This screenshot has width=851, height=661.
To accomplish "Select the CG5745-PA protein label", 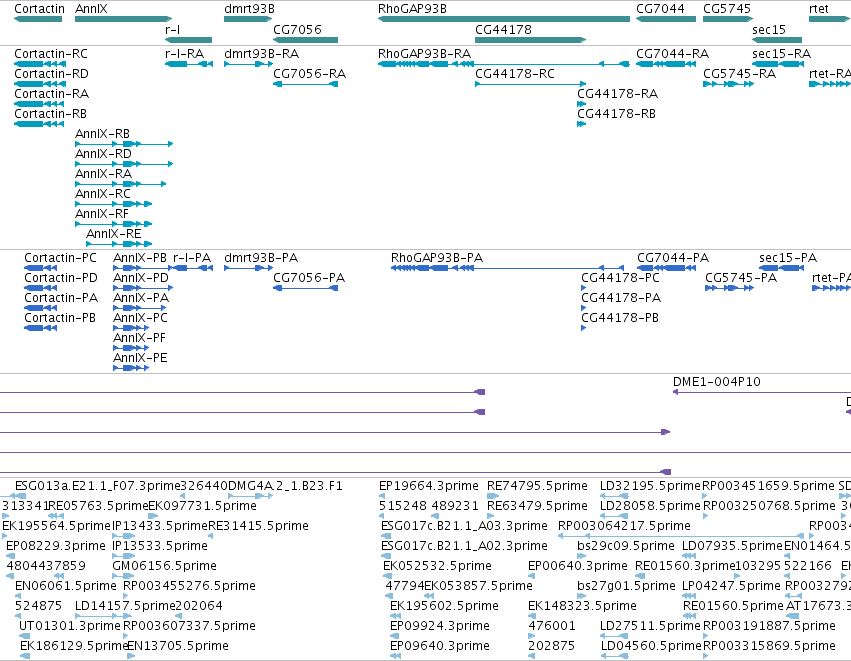I will [x=740, y=278].
